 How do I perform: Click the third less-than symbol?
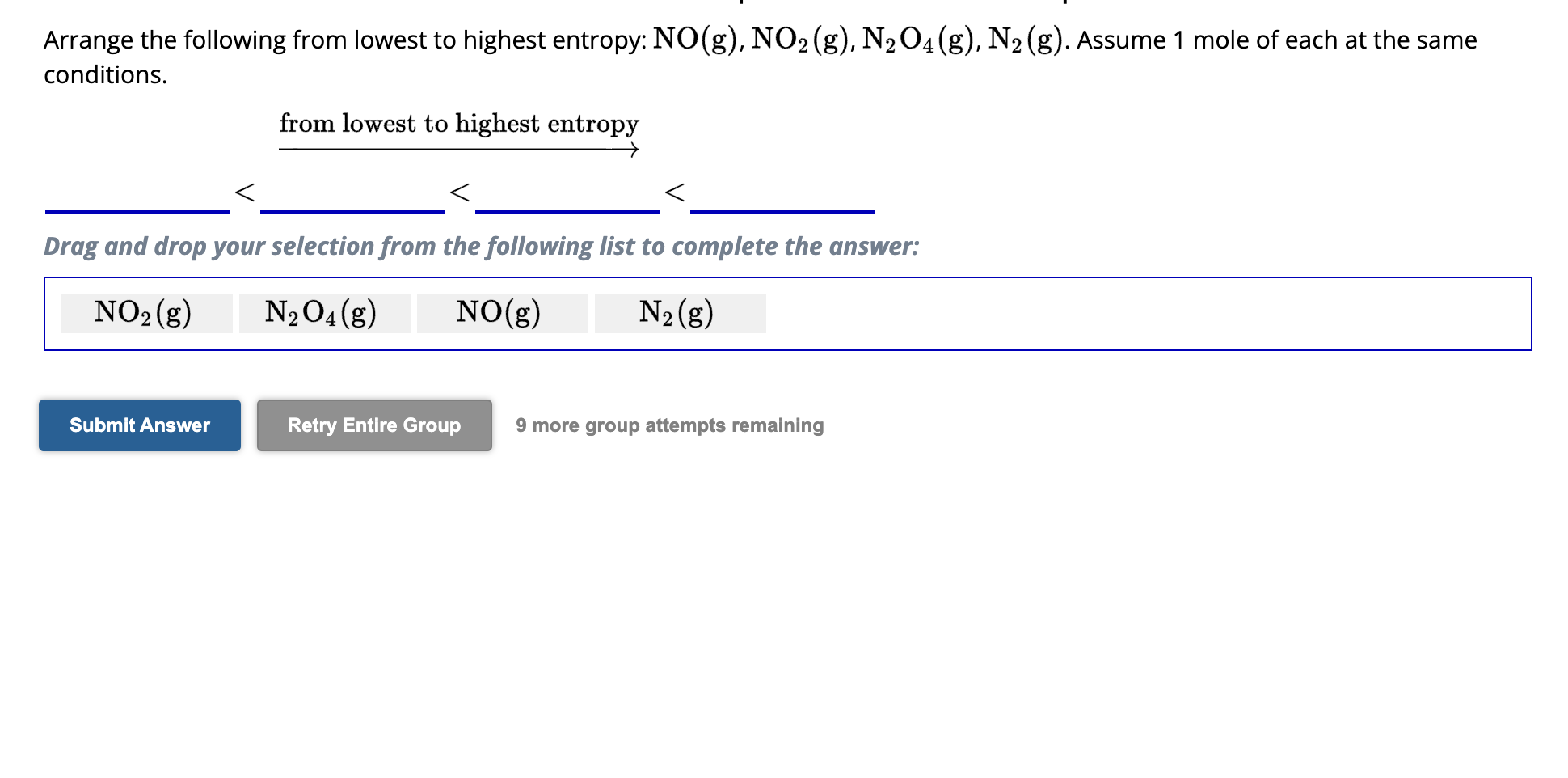pos(675,194)
